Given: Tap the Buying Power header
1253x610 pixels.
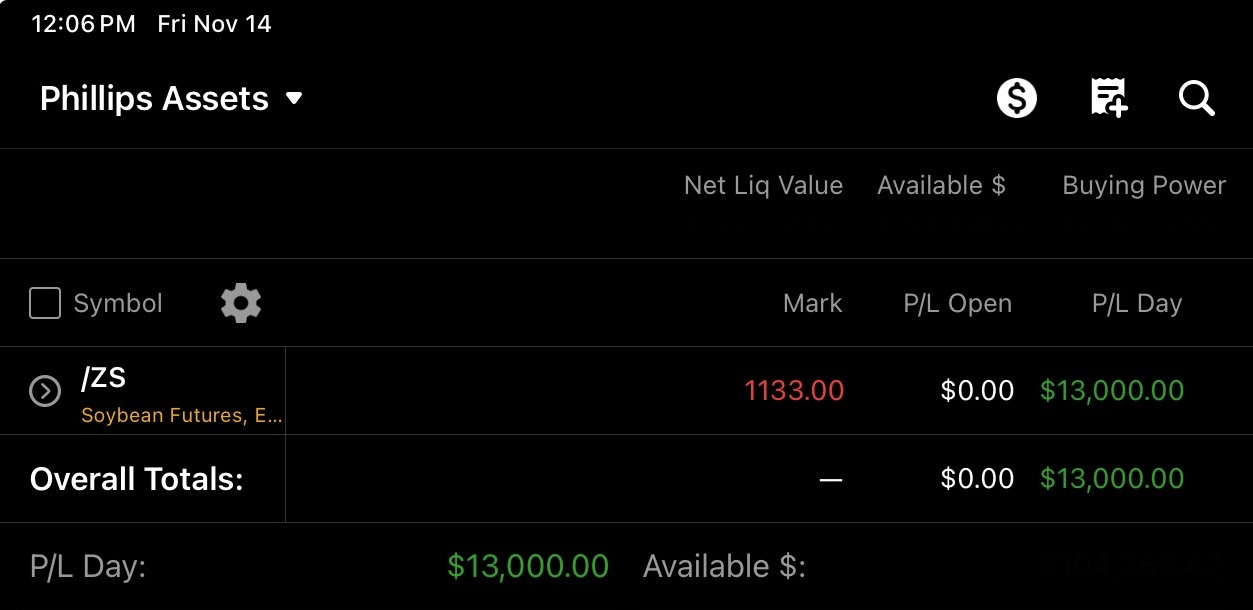Looking at the screenshot, I should (1144, 185).
